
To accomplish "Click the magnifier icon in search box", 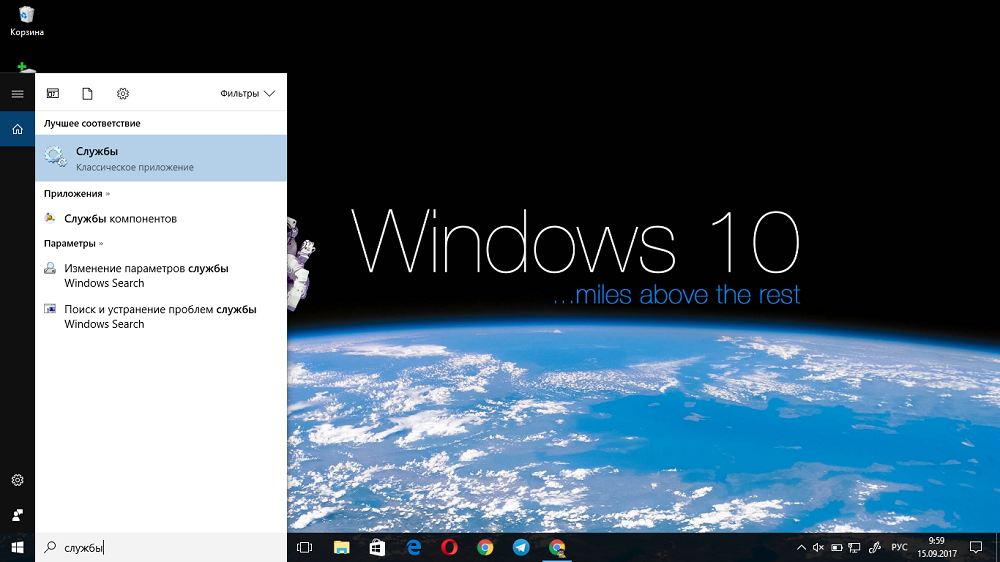I will click(50, 547).
